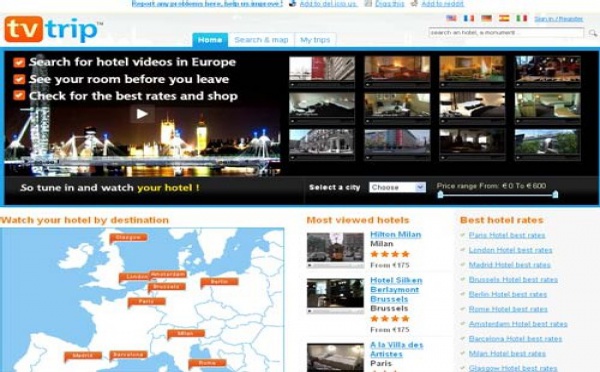Open the Hilton Milan hotel link
Screen dimensions: 600x372
pos(396,235)
